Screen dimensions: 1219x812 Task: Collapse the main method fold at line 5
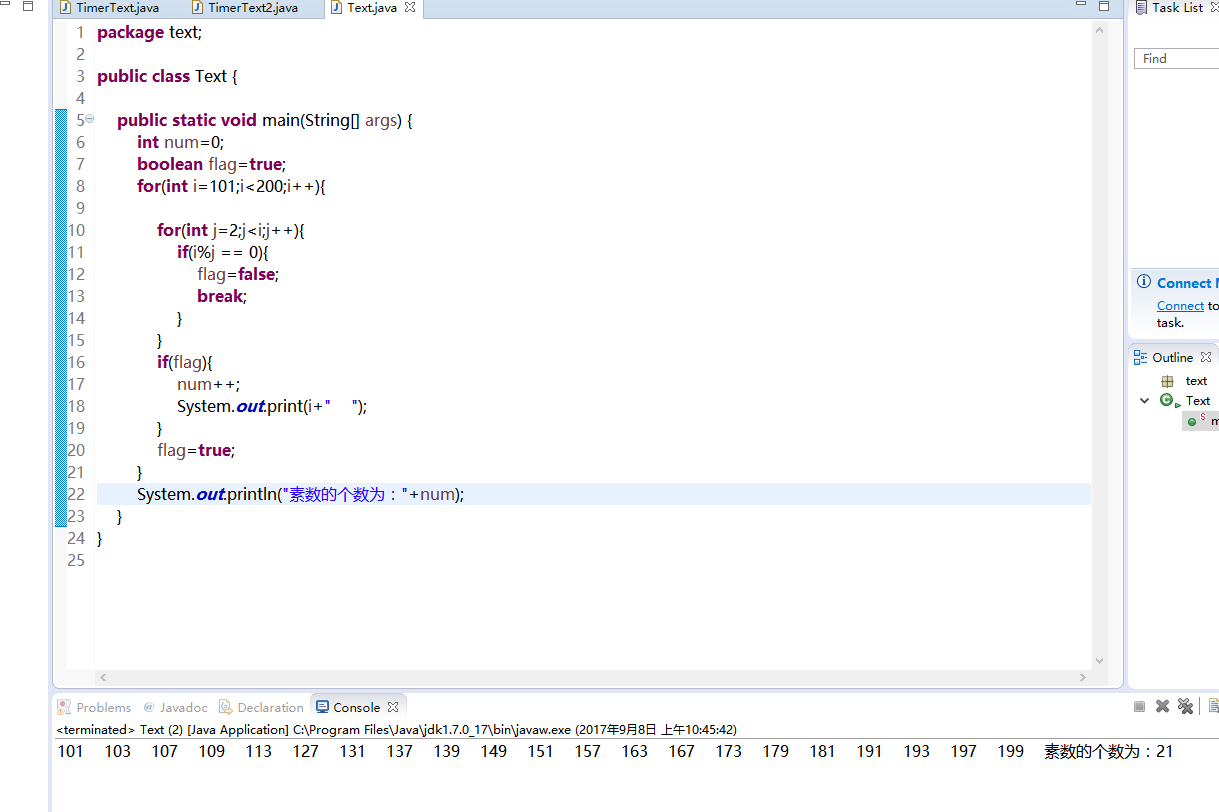tap(89, 119)
